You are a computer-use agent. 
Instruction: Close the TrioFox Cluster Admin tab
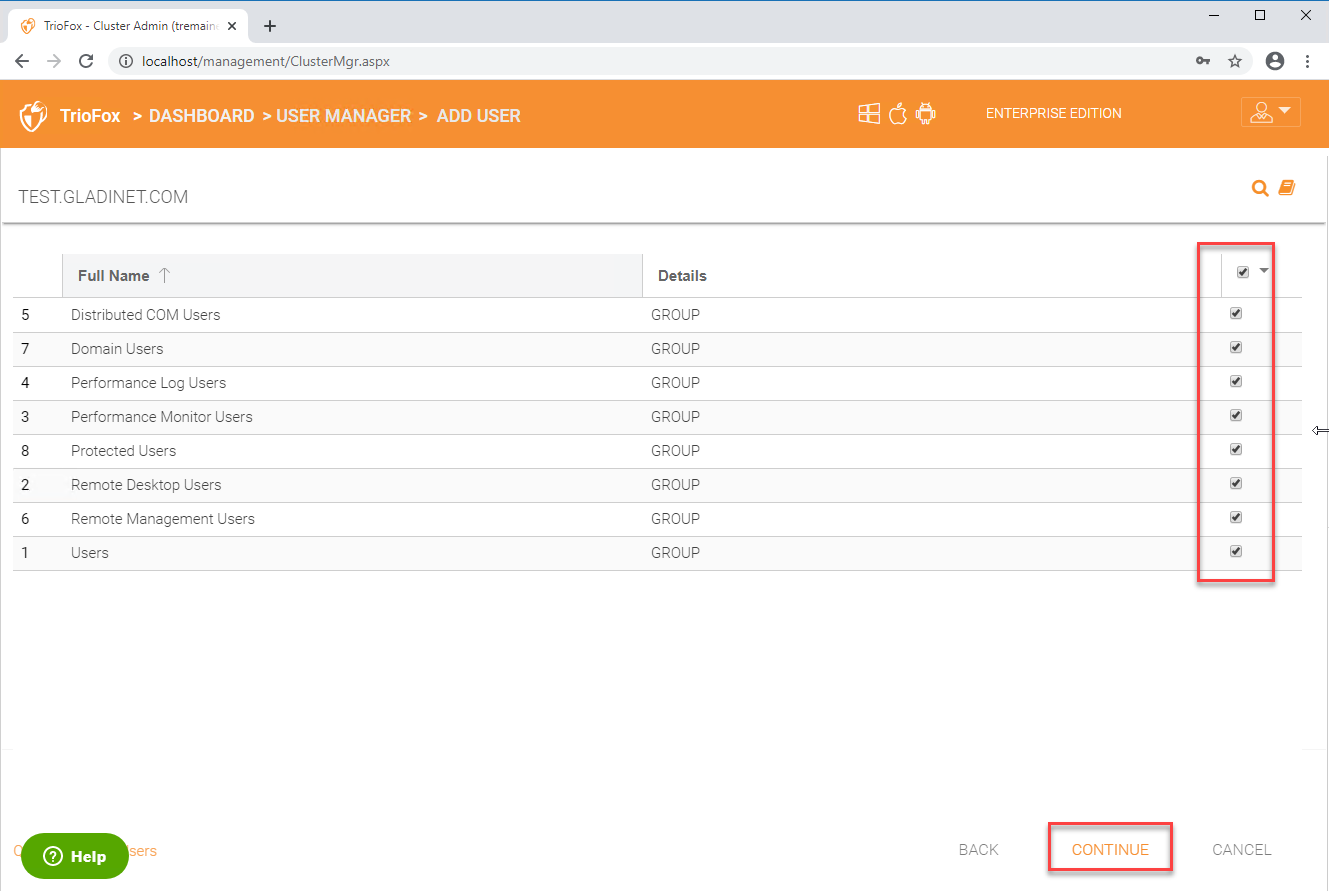click(x=232, y=26)
